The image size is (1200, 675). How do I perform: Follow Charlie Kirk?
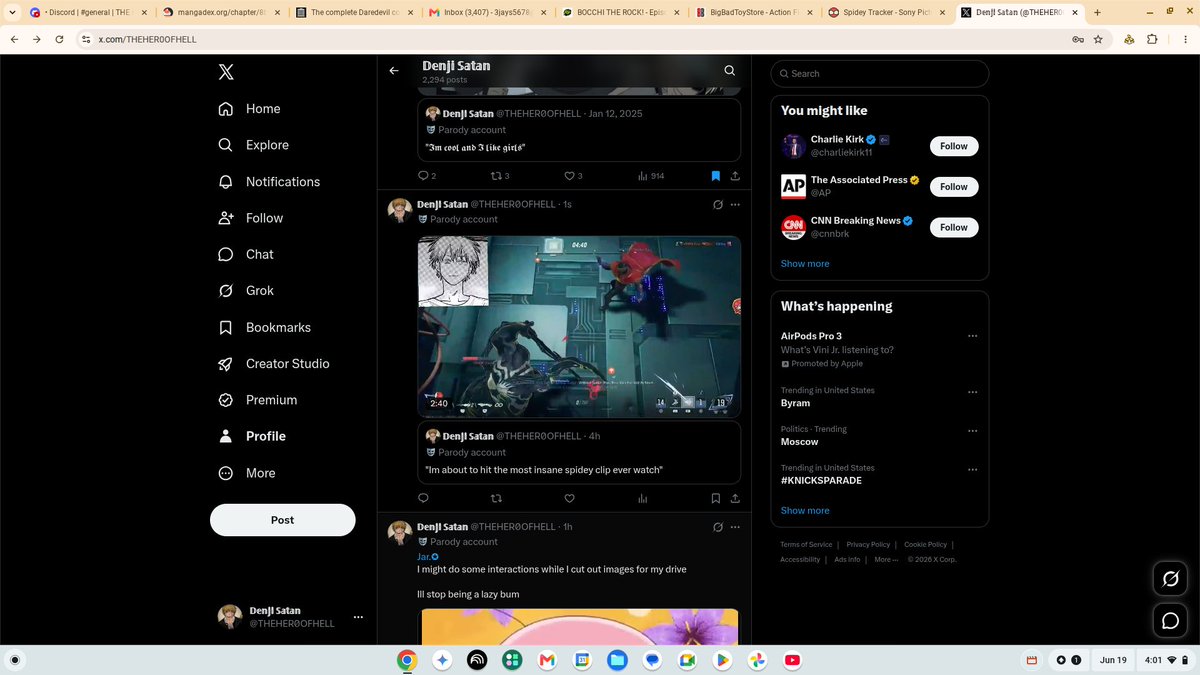coord(954,146)
